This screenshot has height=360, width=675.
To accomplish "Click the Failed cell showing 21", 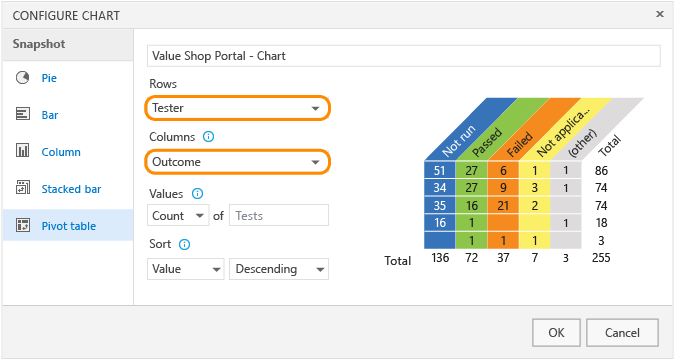I will (x=503, y=205).
